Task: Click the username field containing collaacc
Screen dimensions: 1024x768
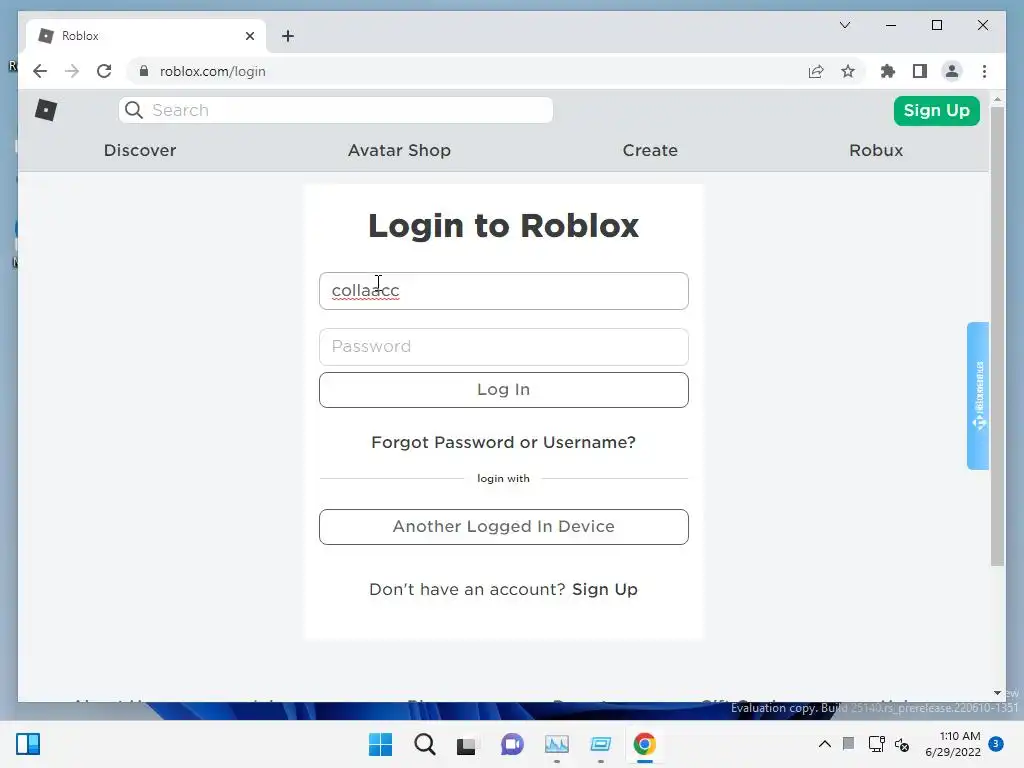Action: pyautogui.click(x=504, y=291)
